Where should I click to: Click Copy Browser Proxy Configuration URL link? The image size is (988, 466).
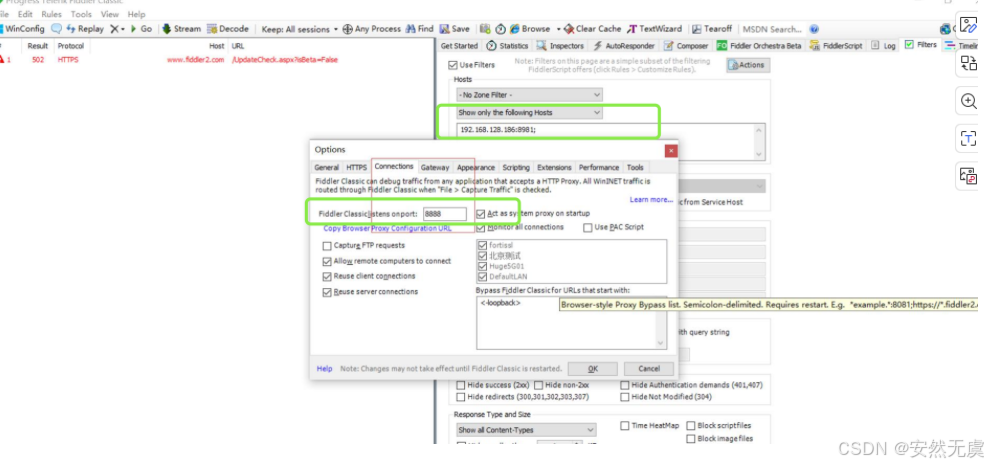point(388,229)
